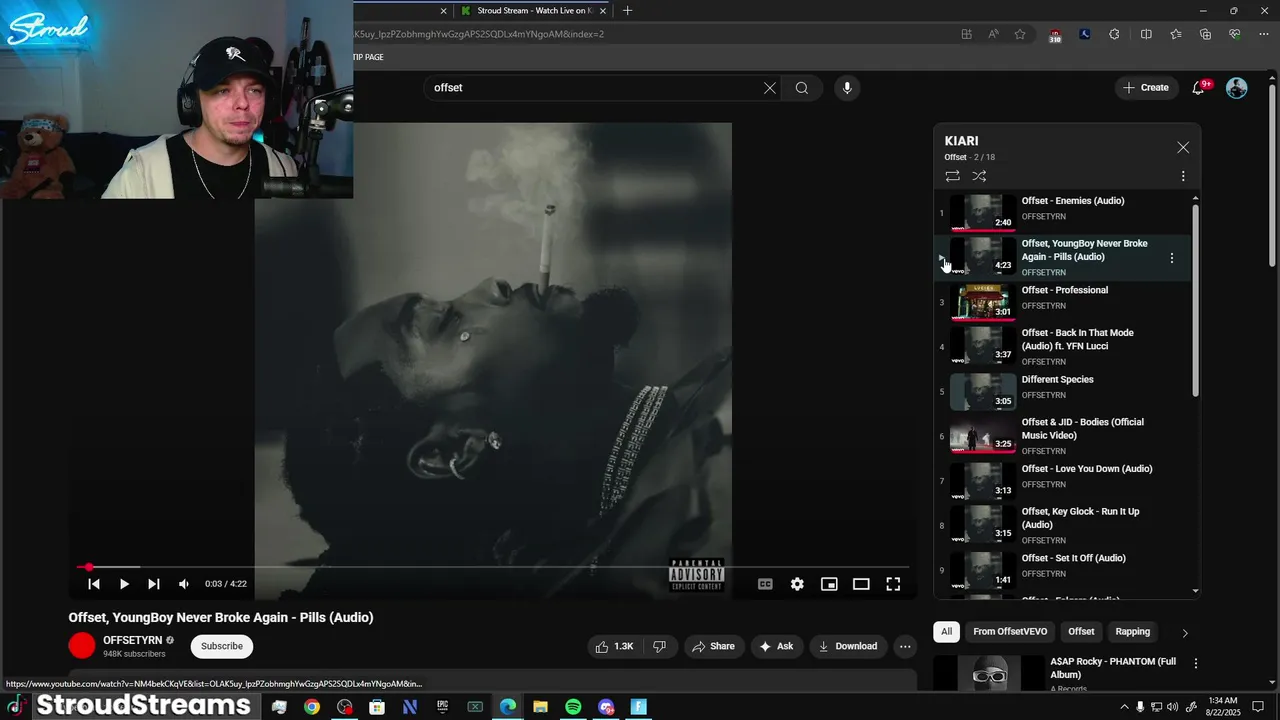Toggle shuffle for the KIARI playlist
The height and width of the screenshot is (720, 1280).
(x=979, y=176)
